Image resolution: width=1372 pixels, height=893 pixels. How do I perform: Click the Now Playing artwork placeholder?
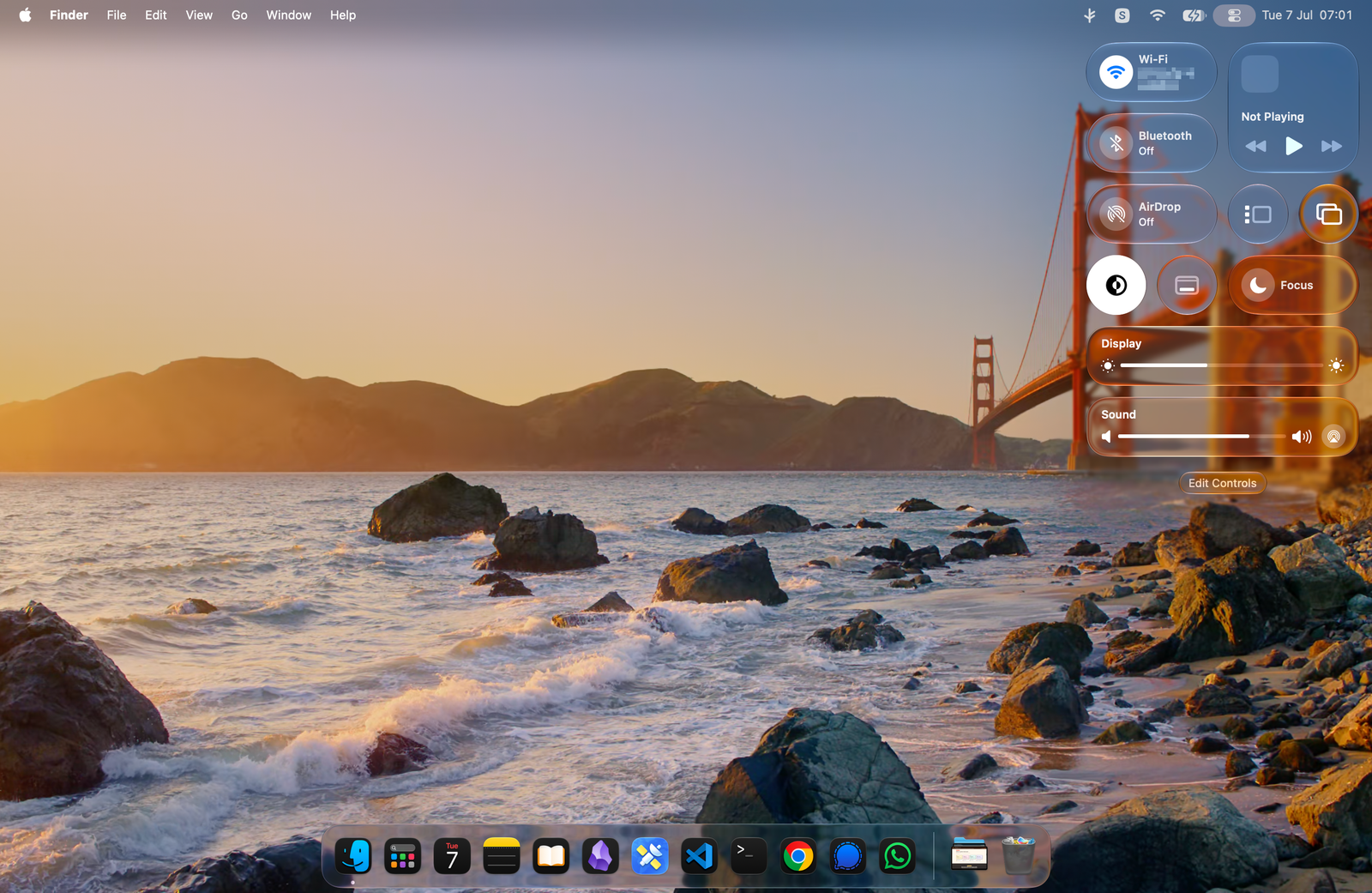(x=1260, y=74)
